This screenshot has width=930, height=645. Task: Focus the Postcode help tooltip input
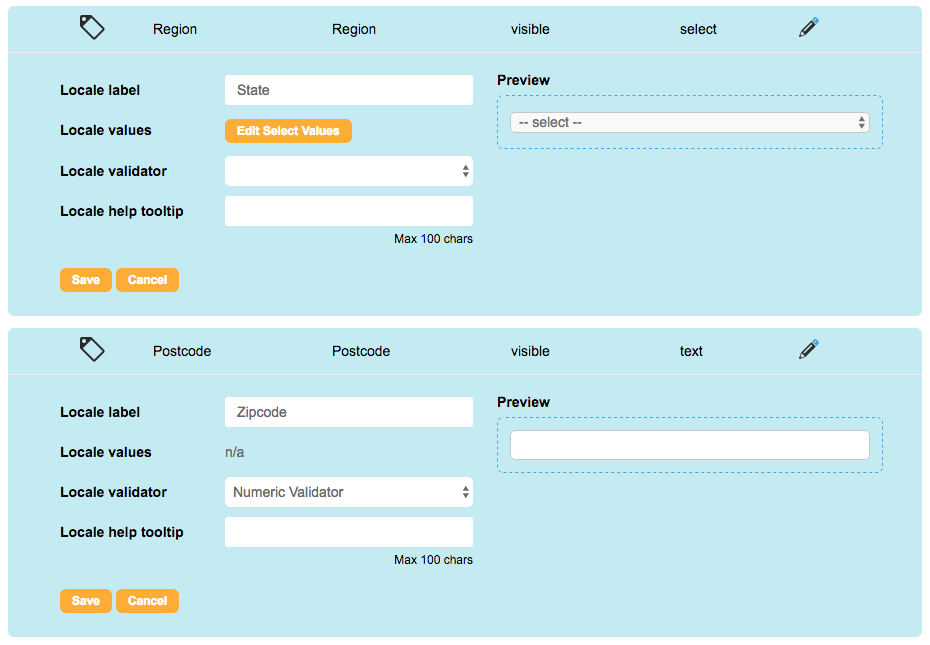point(348,532)
